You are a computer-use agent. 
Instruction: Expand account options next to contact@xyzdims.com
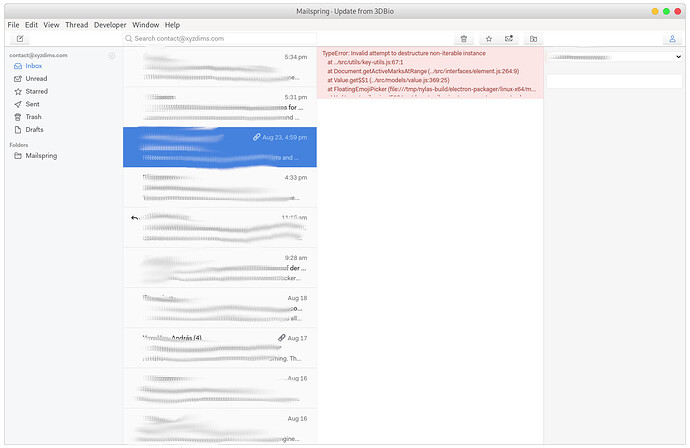(112, 55)
